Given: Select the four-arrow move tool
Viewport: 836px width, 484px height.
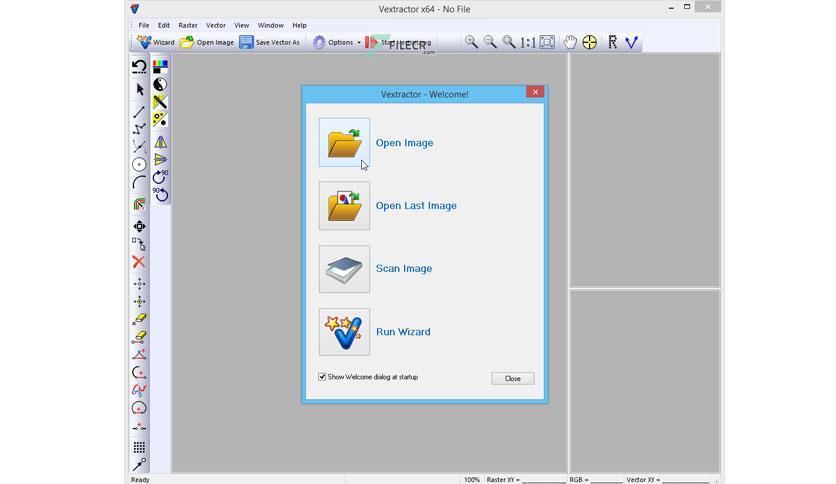Looking at the screenshot, I should (139, 227).
